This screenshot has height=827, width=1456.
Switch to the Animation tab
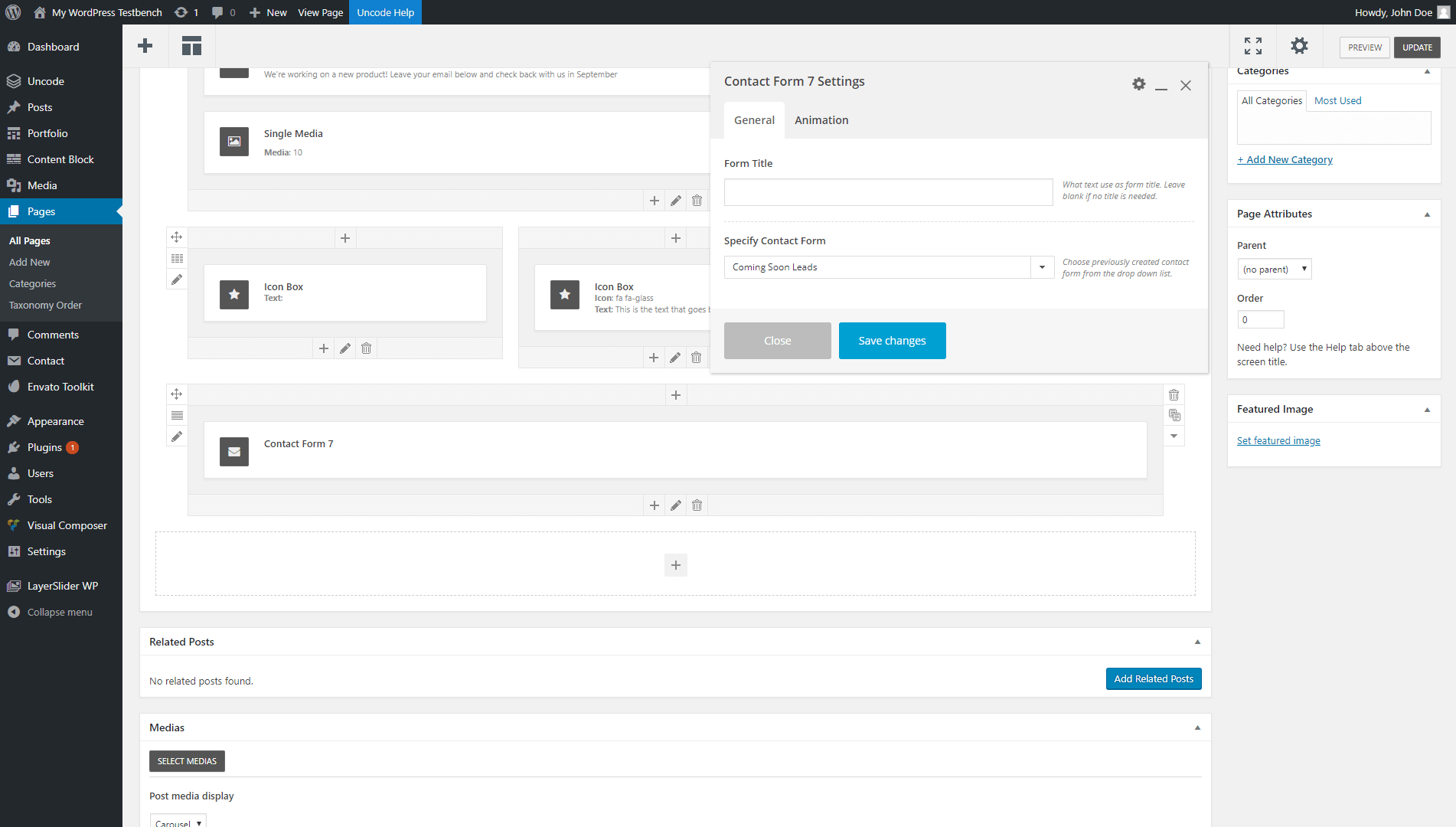coord(821,120)
